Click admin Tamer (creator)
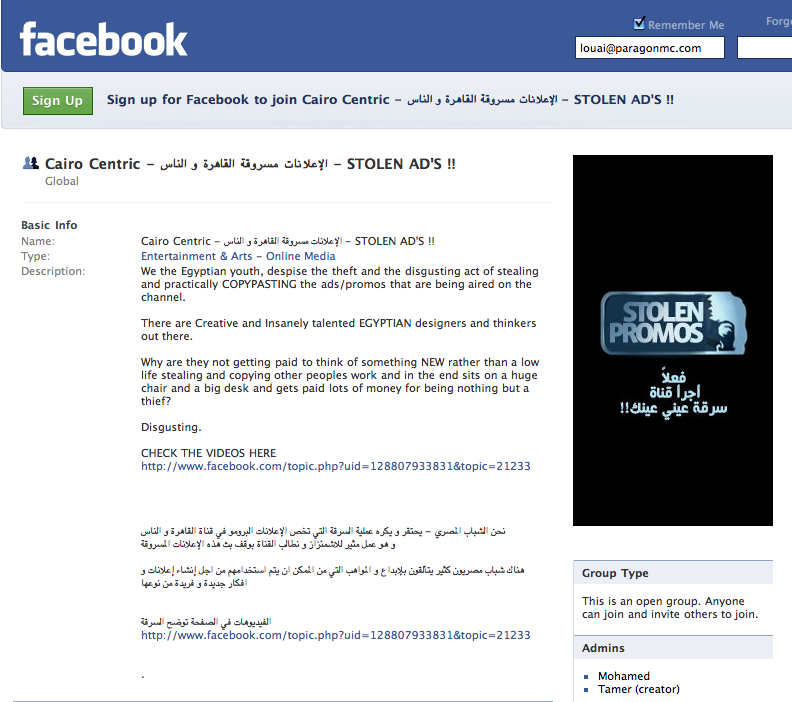792x702 pixels. pos(638,689)
